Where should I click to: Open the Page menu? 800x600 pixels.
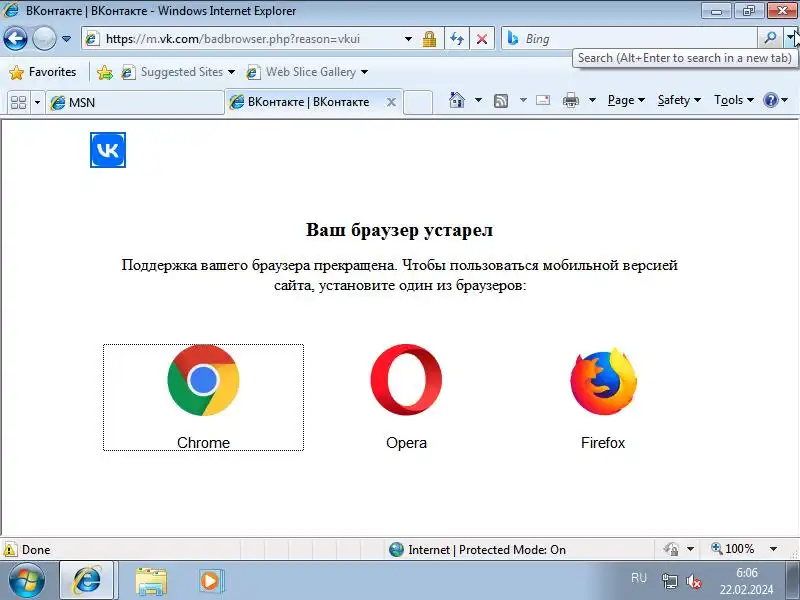[x=626, y=100]
